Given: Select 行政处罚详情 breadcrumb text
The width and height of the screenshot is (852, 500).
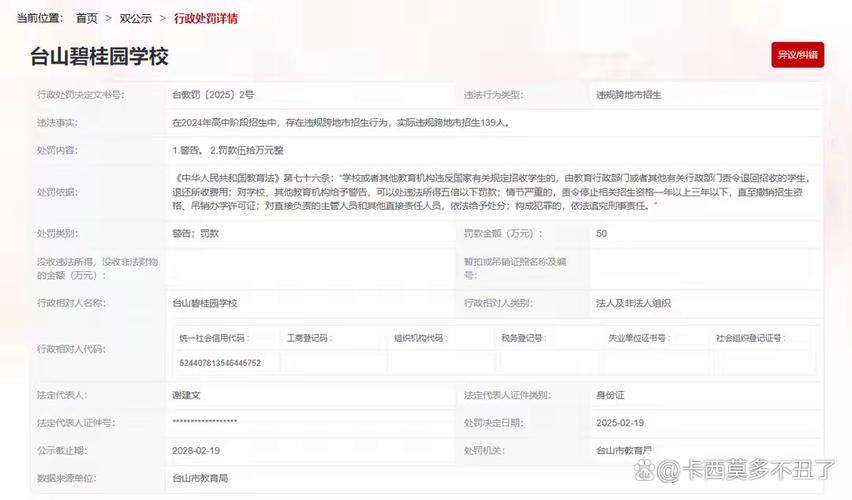Looking at the screenshot, I should (205, 18).
